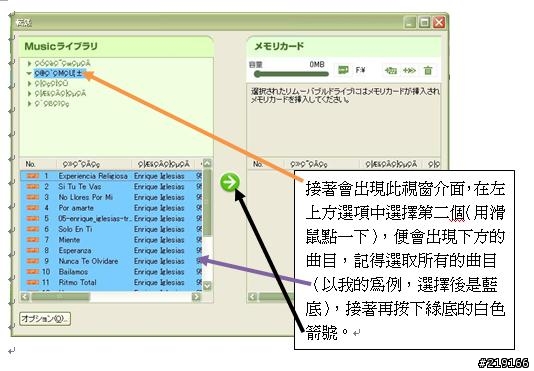Click the track icon of Solo En Ti

(33, 229)
